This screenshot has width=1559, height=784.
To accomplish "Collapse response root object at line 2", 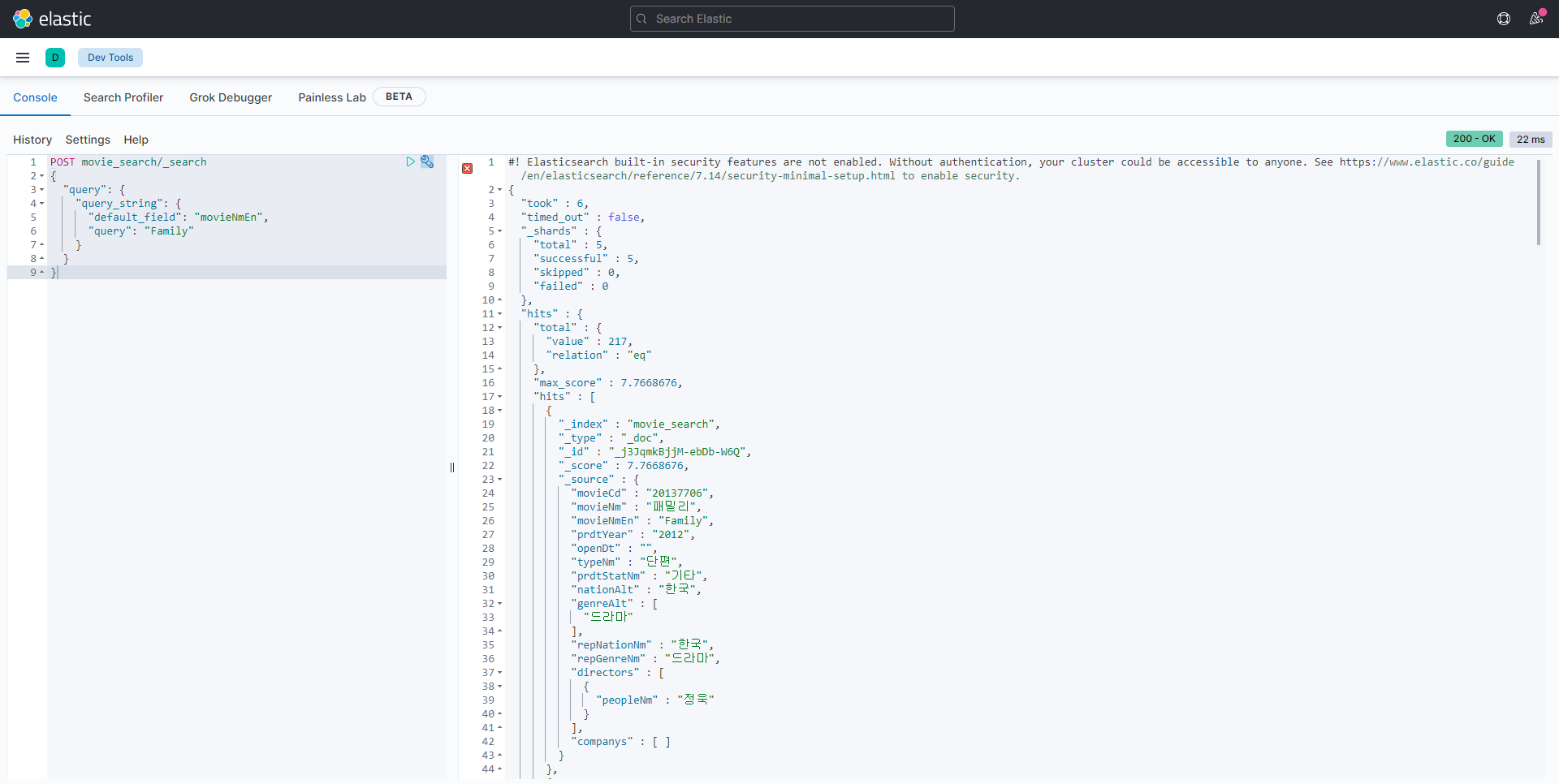I will click(500, 190).
